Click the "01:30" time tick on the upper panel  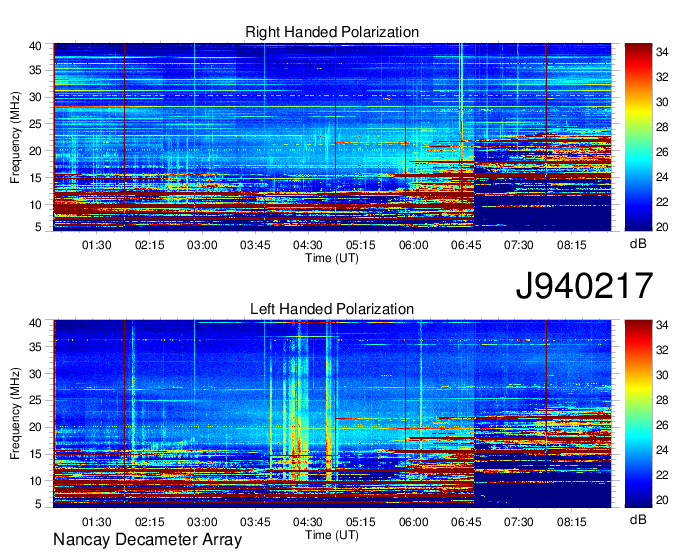click(x=96, y=245)
